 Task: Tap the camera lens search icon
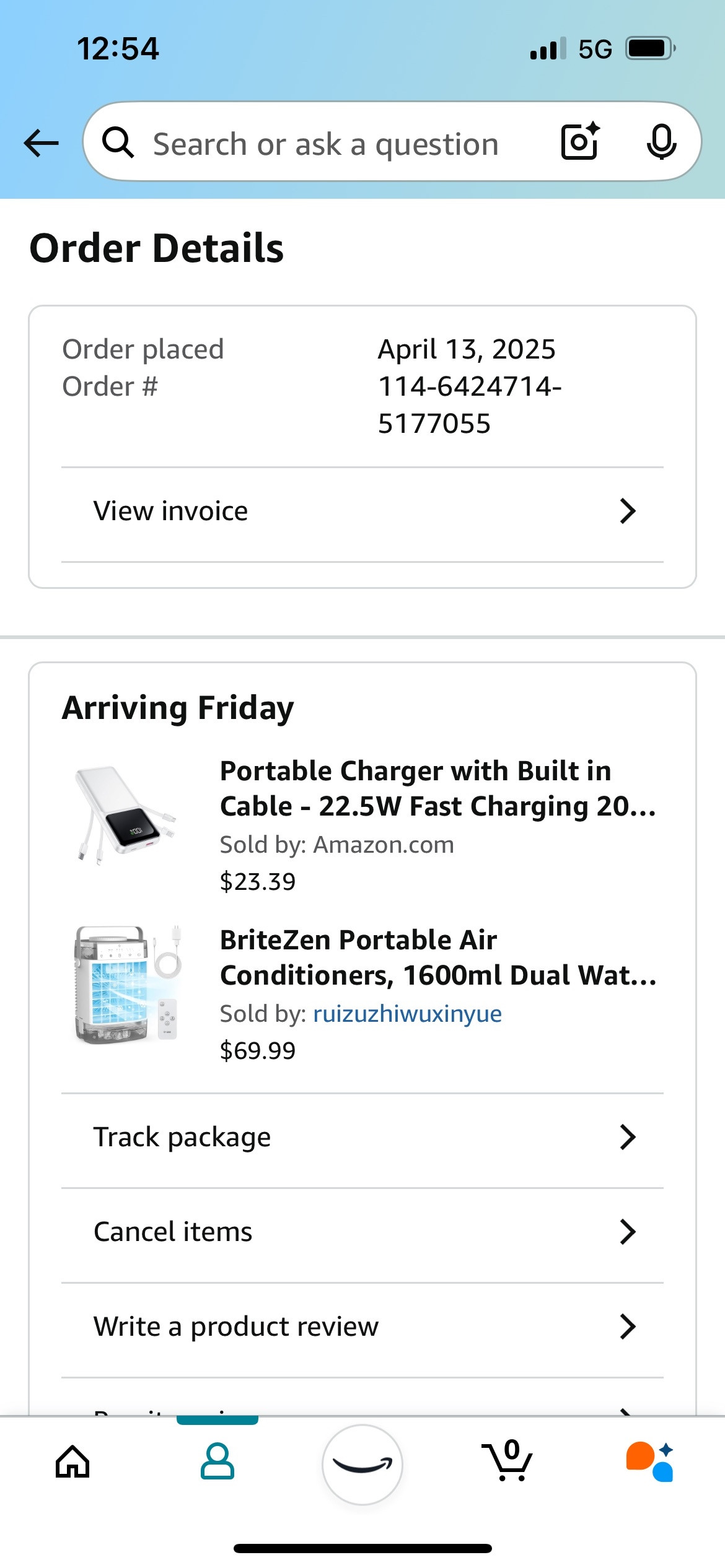tap(580, 142)
